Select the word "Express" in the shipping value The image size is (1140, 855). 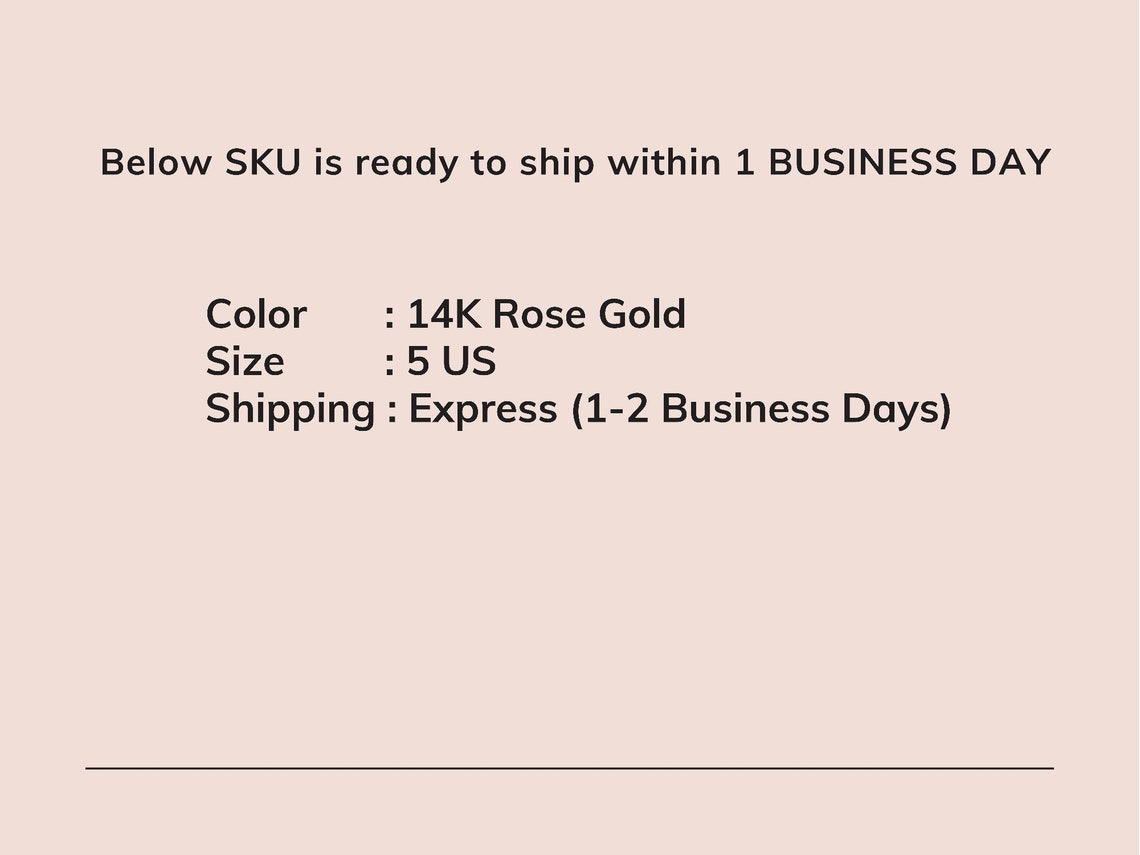click(483, 411)
